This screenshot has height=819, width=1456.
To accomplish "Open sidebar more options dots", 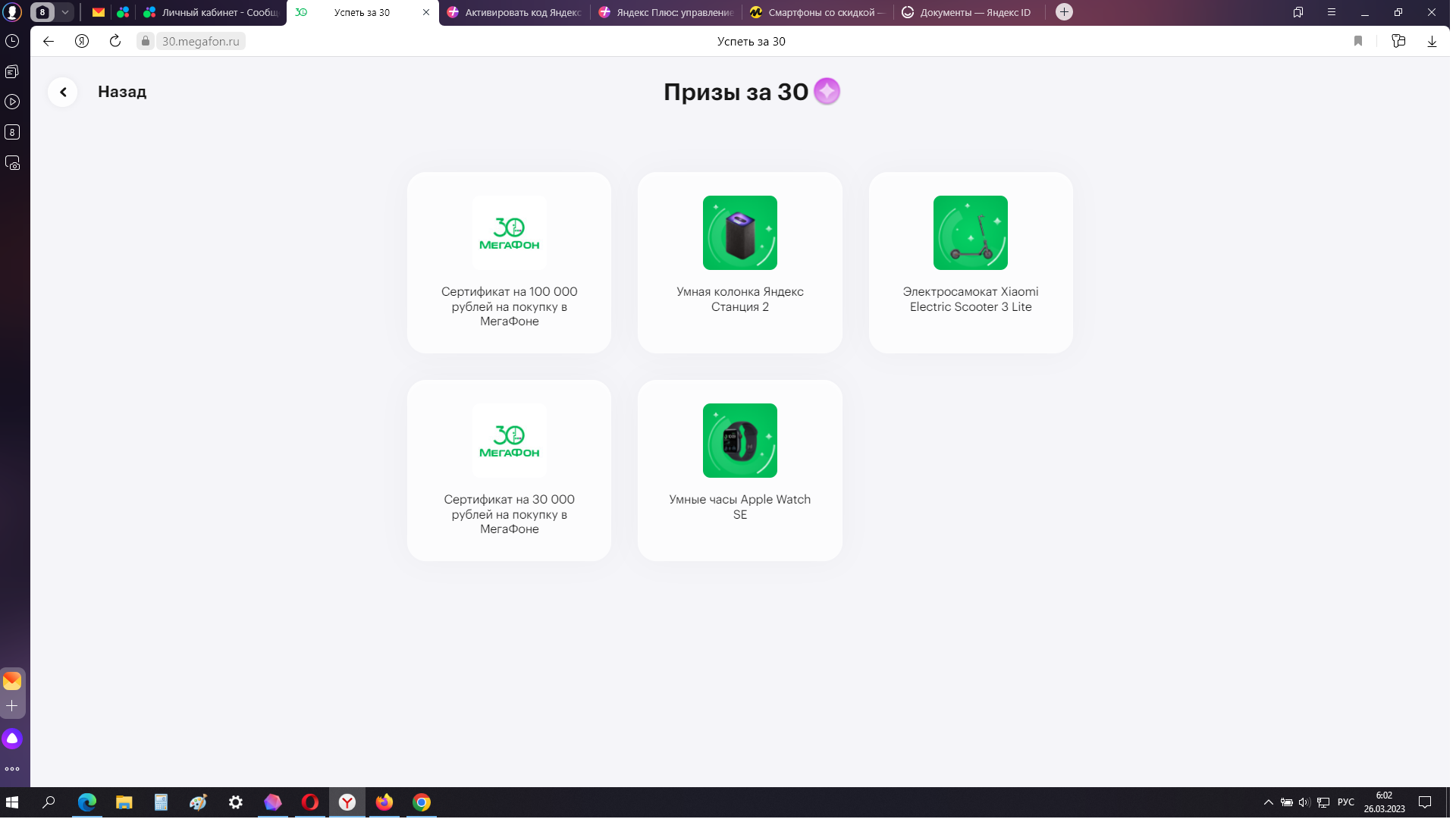I will pos(12,769).
